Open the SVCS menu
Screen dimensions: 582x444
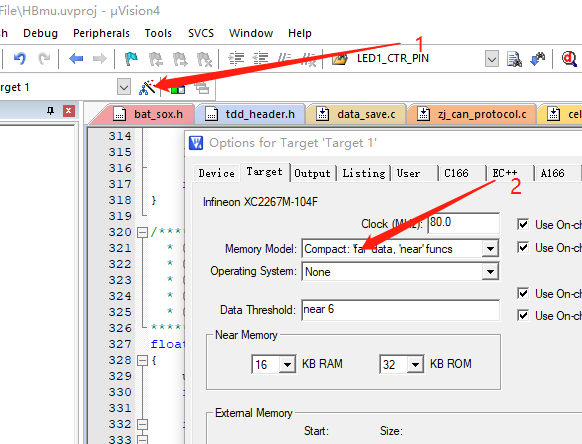click(x=201, y=33)
